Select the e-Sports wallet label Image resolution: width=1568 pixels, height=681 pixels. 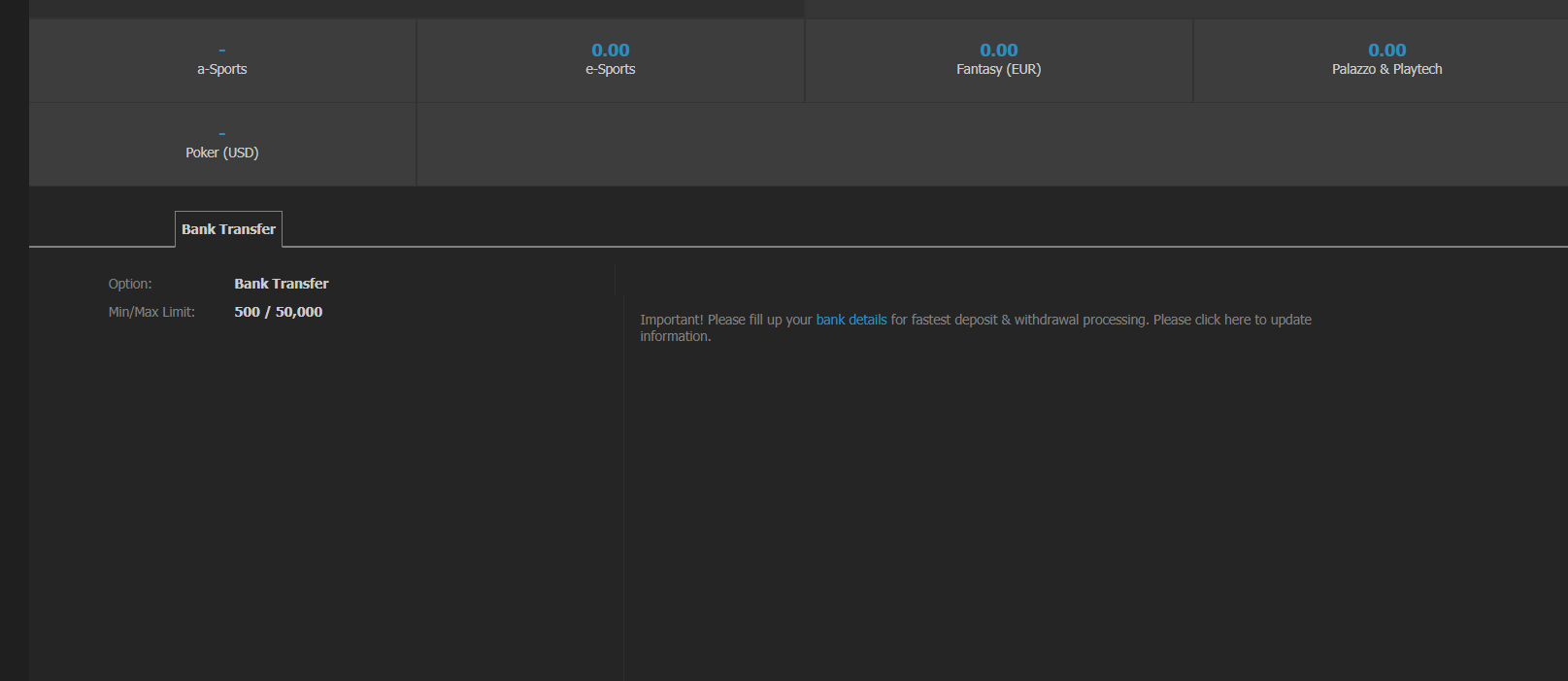tap(611, 69)
